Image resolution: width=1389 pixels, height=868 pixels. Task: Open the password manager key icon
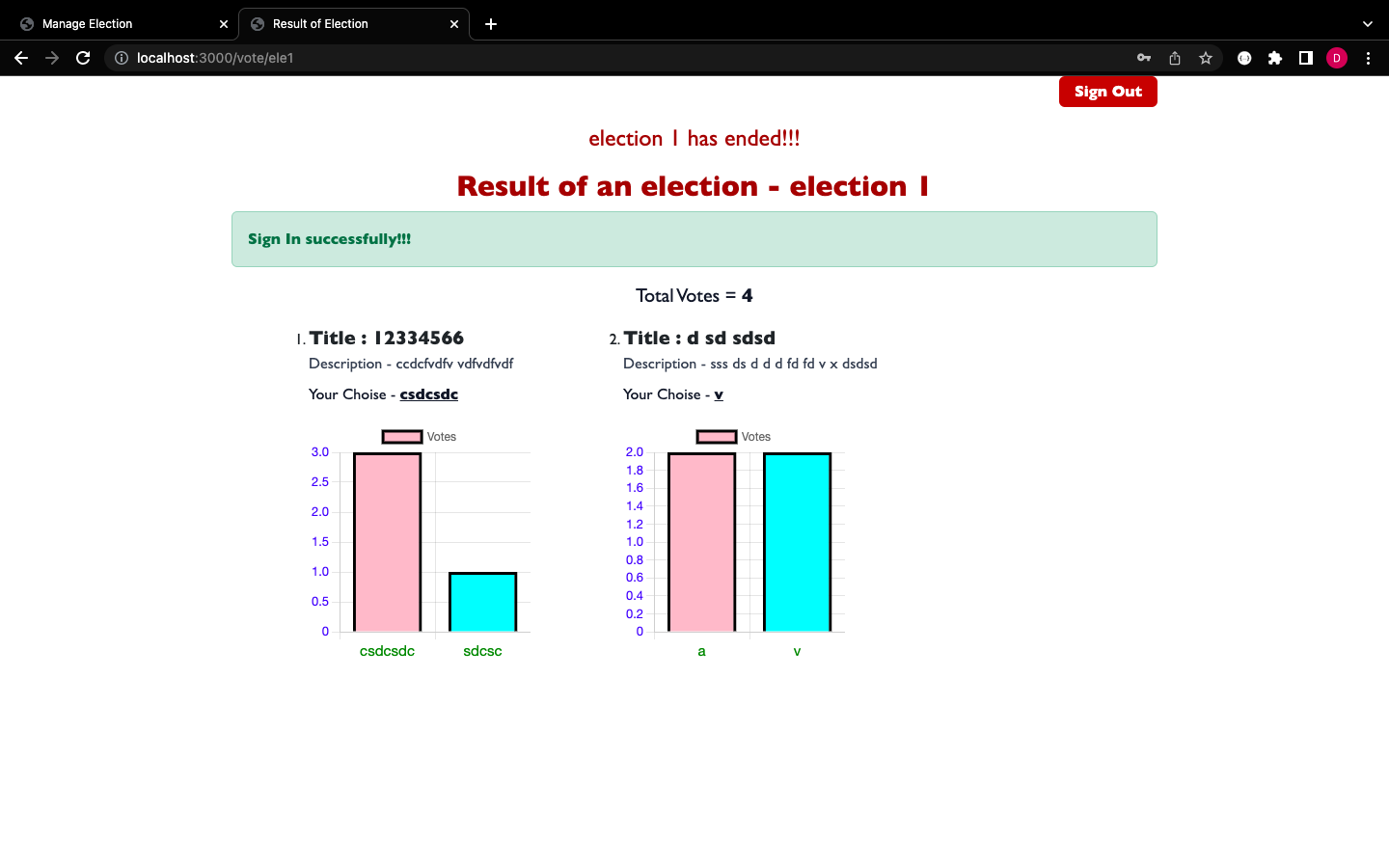pos(1144,58)
